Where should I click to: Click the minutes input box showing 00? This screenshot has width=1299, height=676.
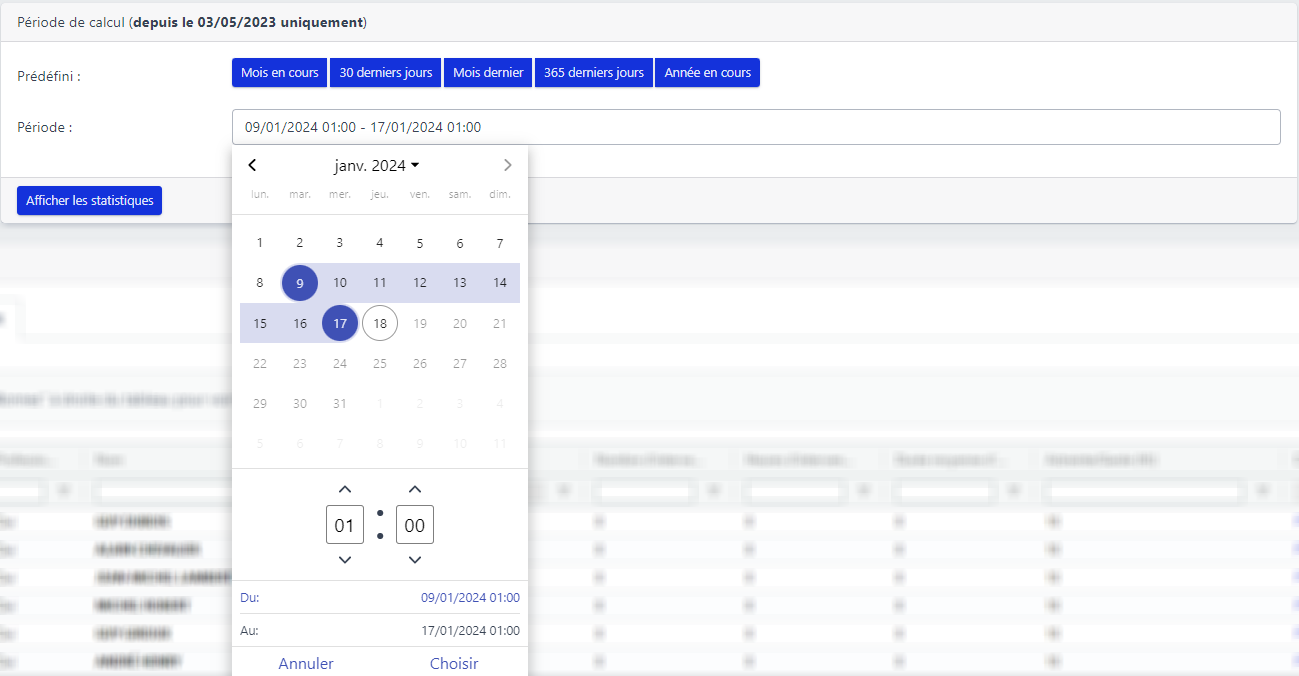(x=415, y=525)
